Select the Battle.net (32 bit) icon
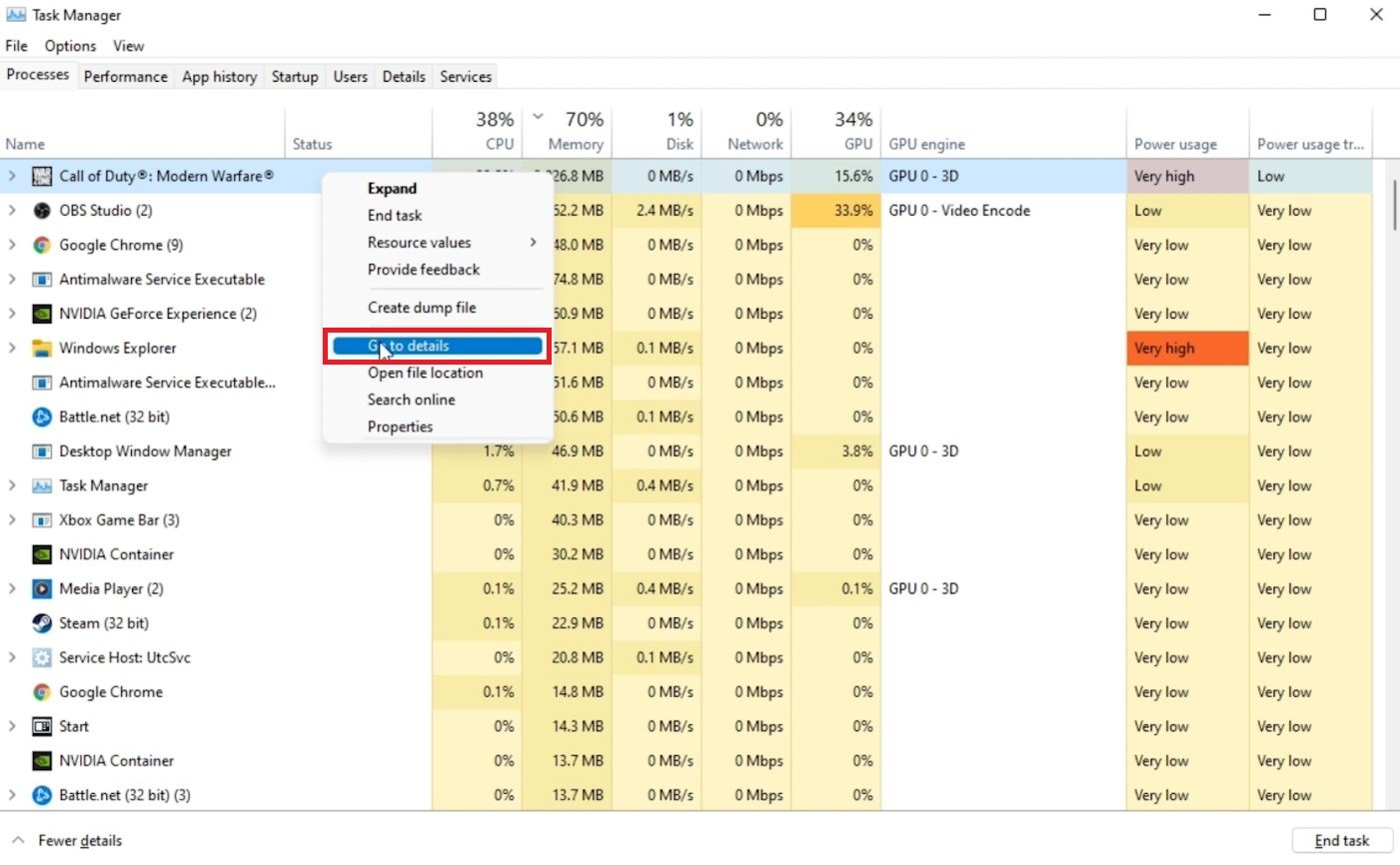 pyautogui.click(x=42, y=417)
